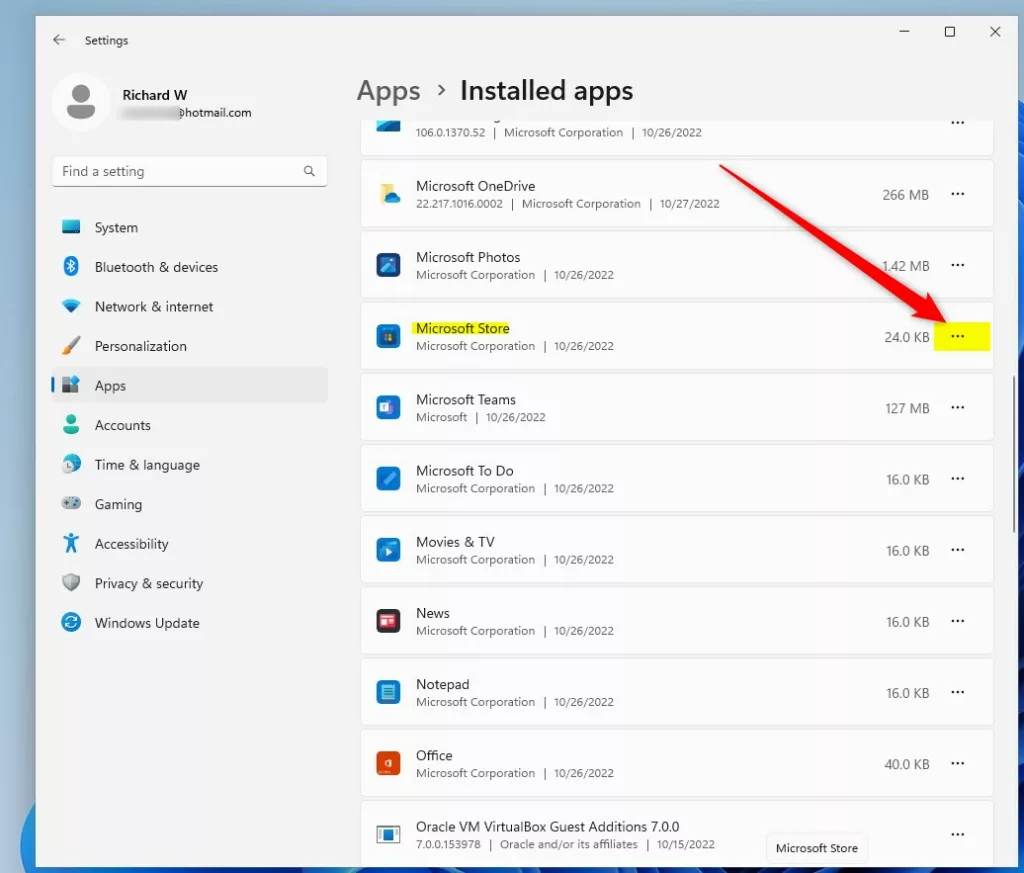Click the Microsoft To Do icon

tap(388, 479)
